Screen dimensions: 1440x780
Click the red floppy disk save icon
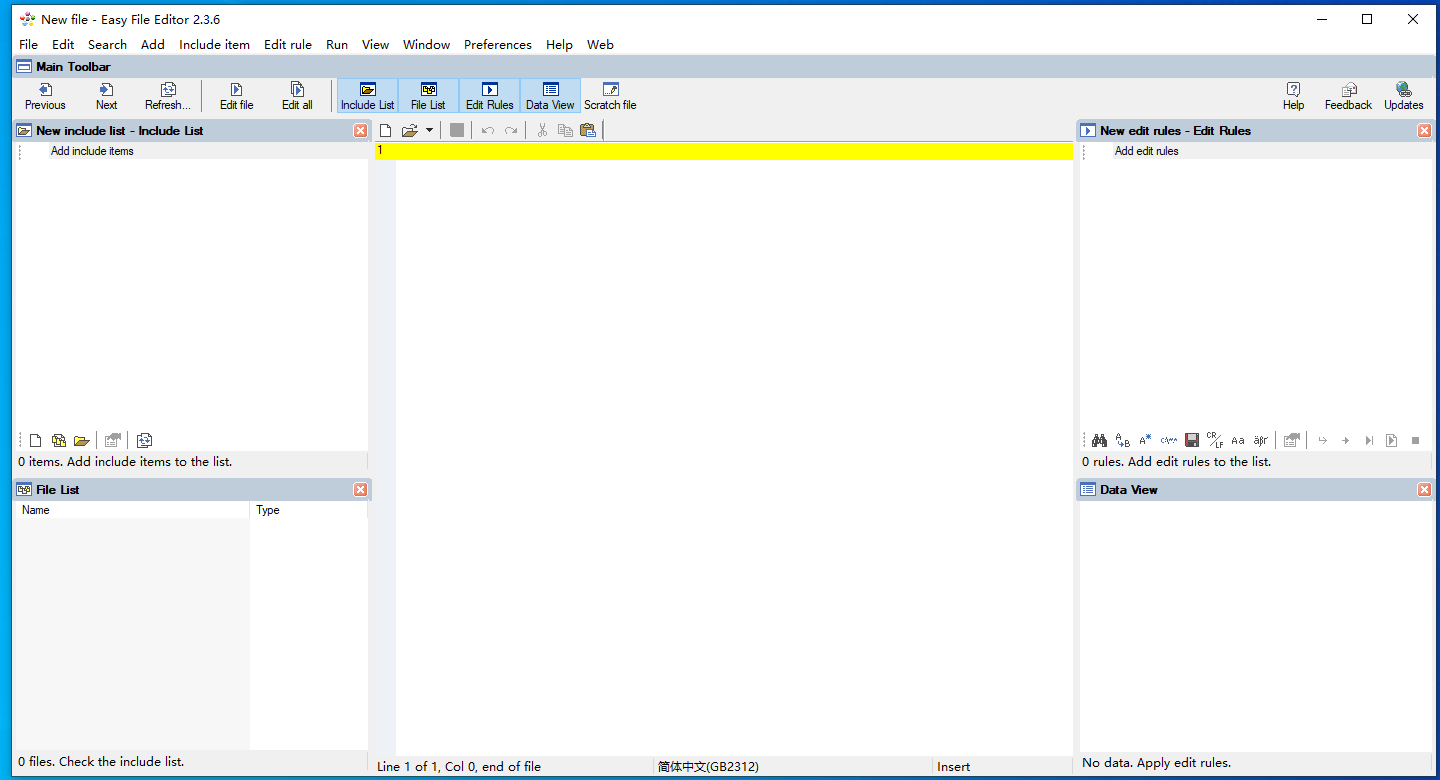[1192, 440]
